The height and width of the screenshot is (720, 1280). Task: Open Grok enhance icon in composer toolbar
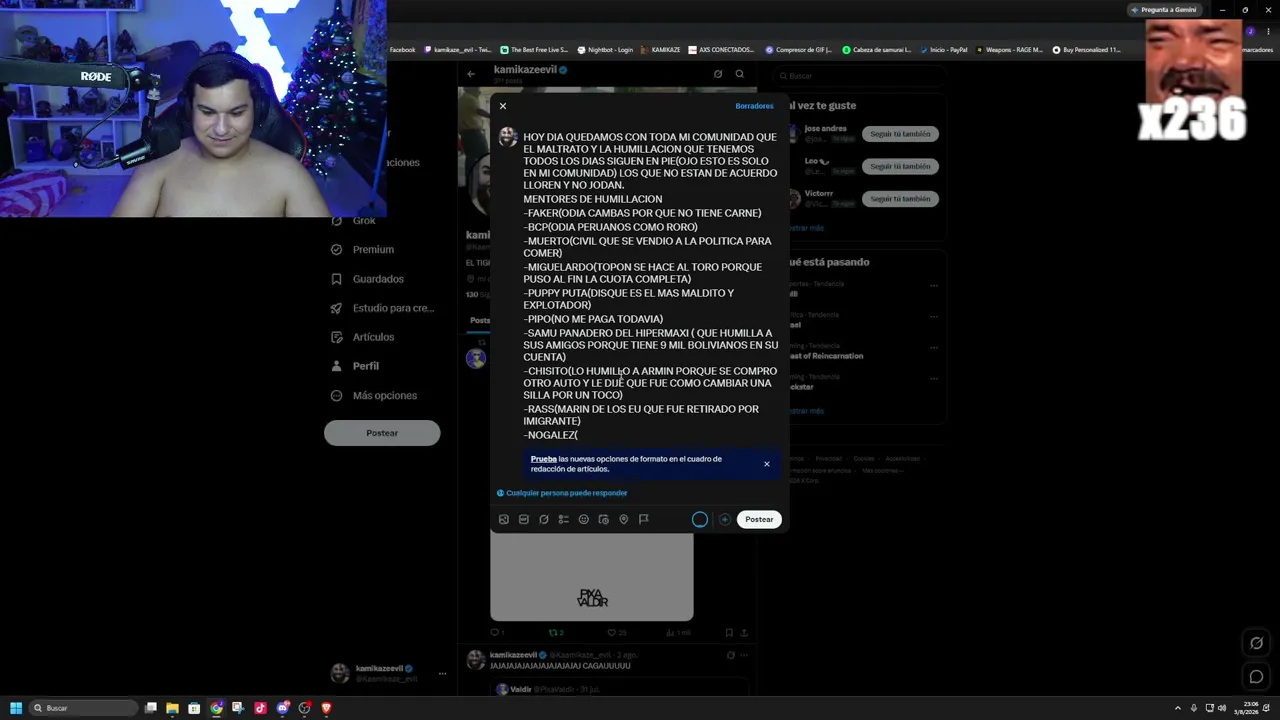tap(544, 519)
